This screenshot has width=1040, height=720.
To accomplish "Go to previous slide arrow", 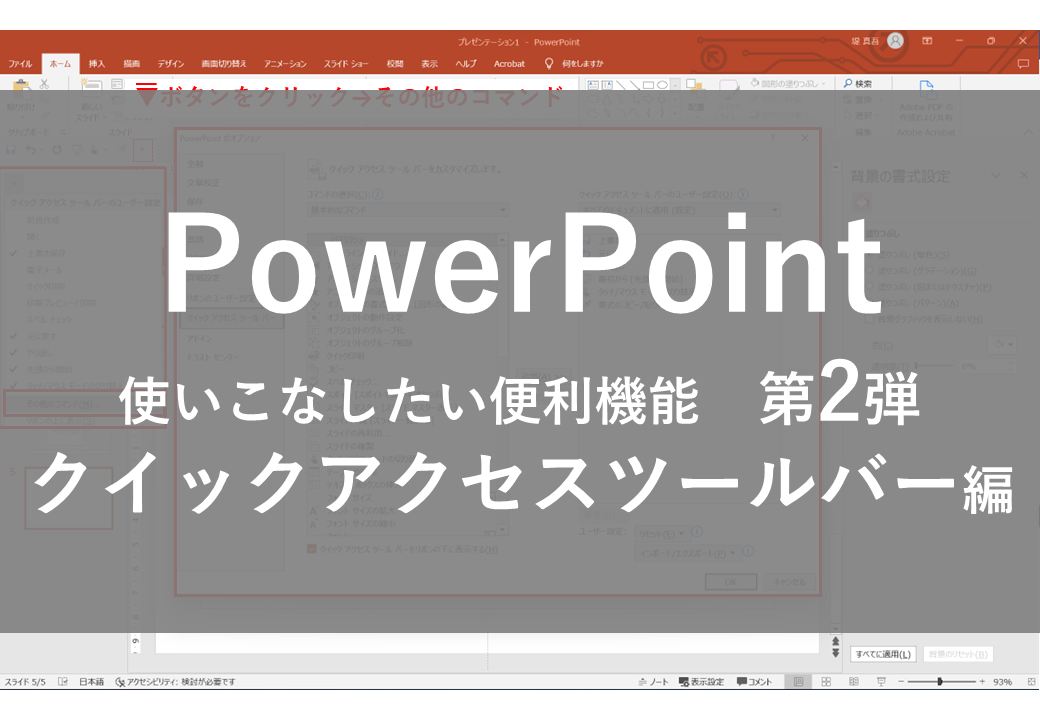I will 836,642.
